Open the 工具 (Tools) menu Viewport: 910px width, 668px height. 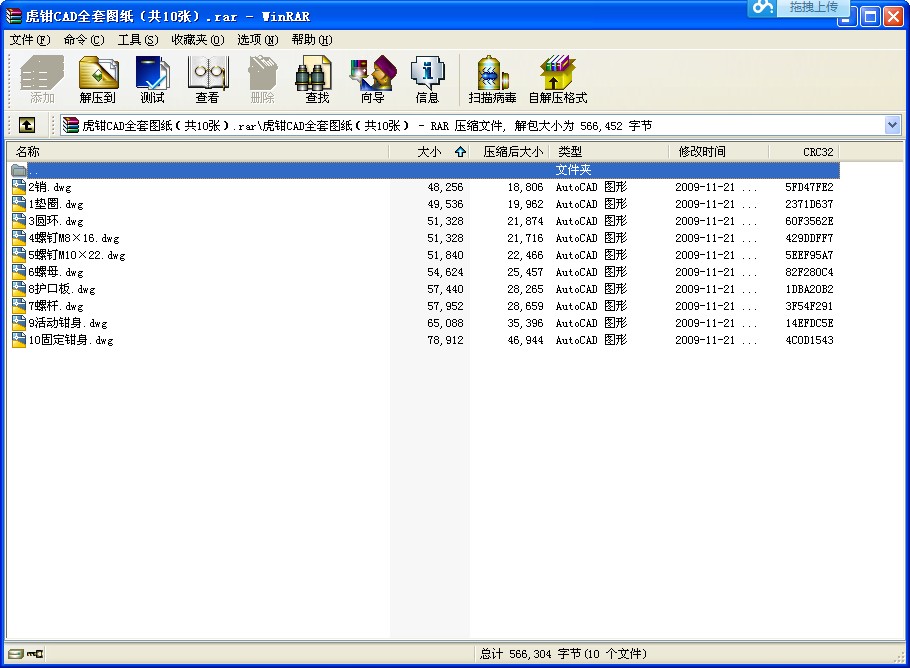pyautogui.click(x=137, y=40)
